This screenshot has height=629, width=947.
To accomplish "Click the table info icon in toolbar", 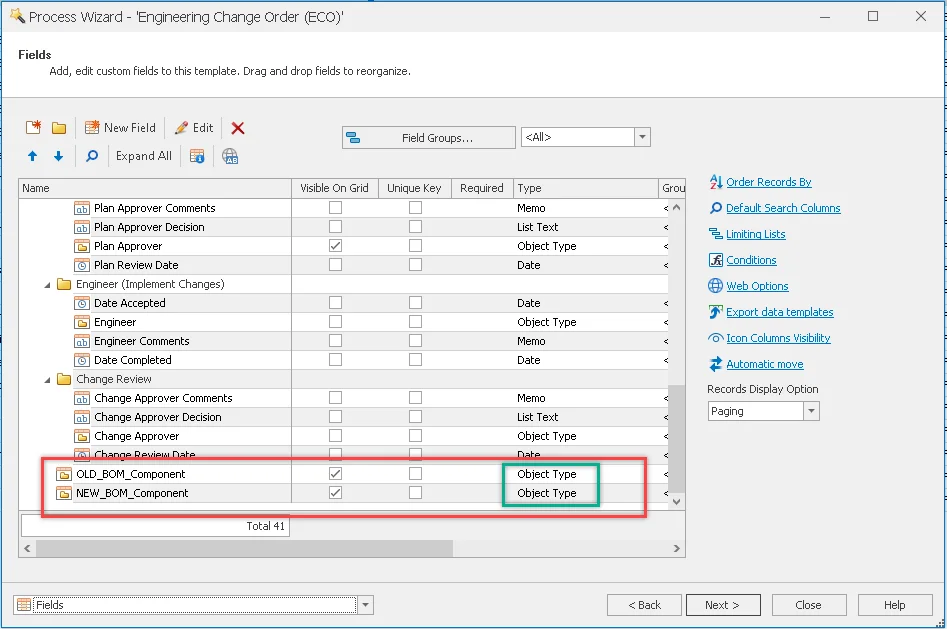I will [x=197, y=156].
